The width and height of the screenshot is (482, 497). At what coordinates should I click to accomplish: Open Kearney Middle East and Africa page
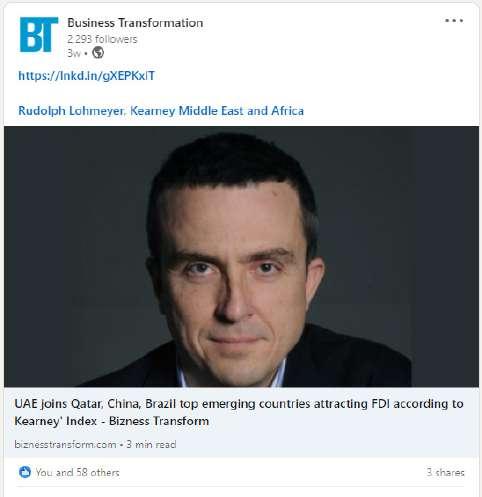[217, 111]
